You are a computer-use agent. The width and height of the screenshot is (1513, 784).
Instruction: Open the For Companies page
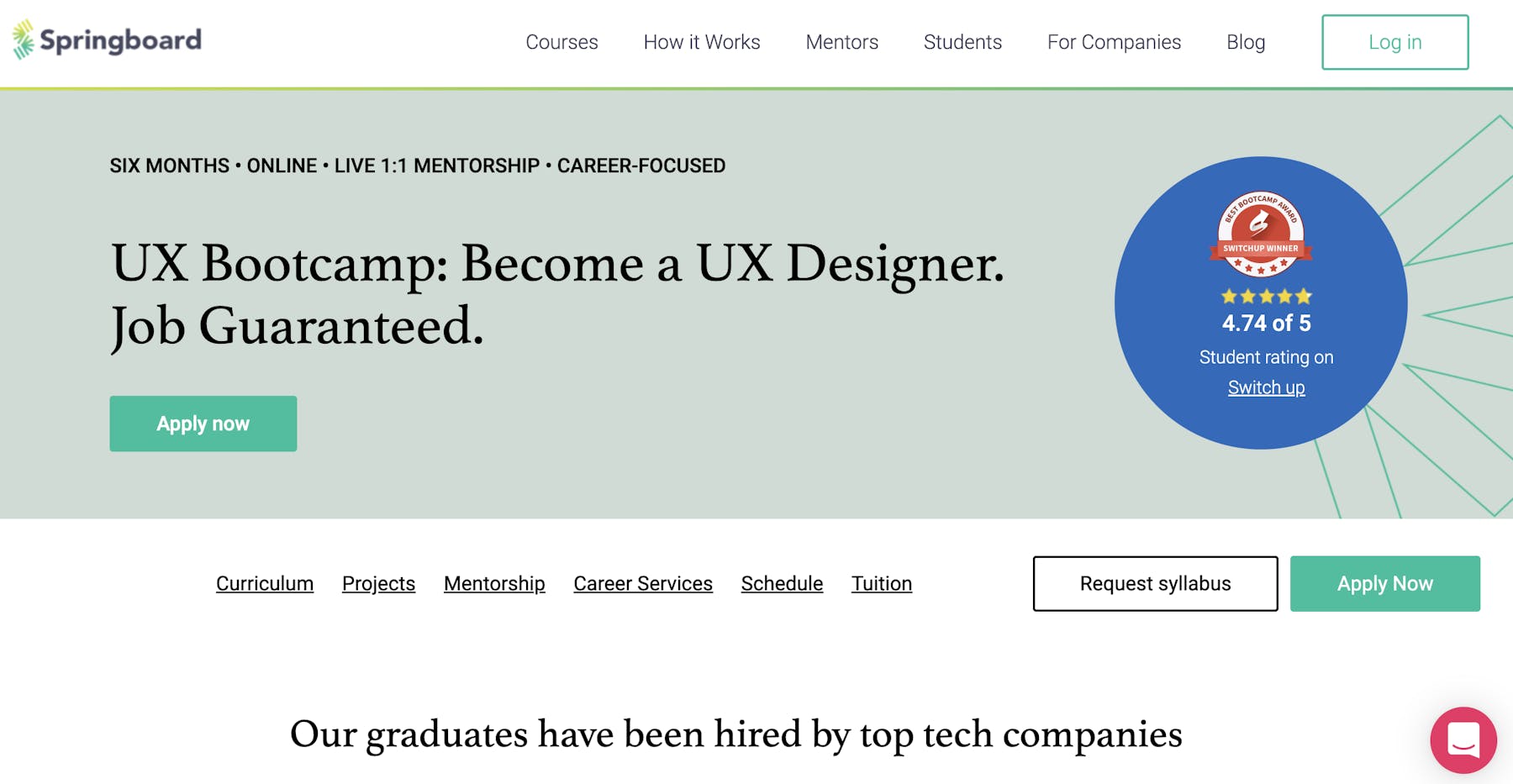[1114, 42]
